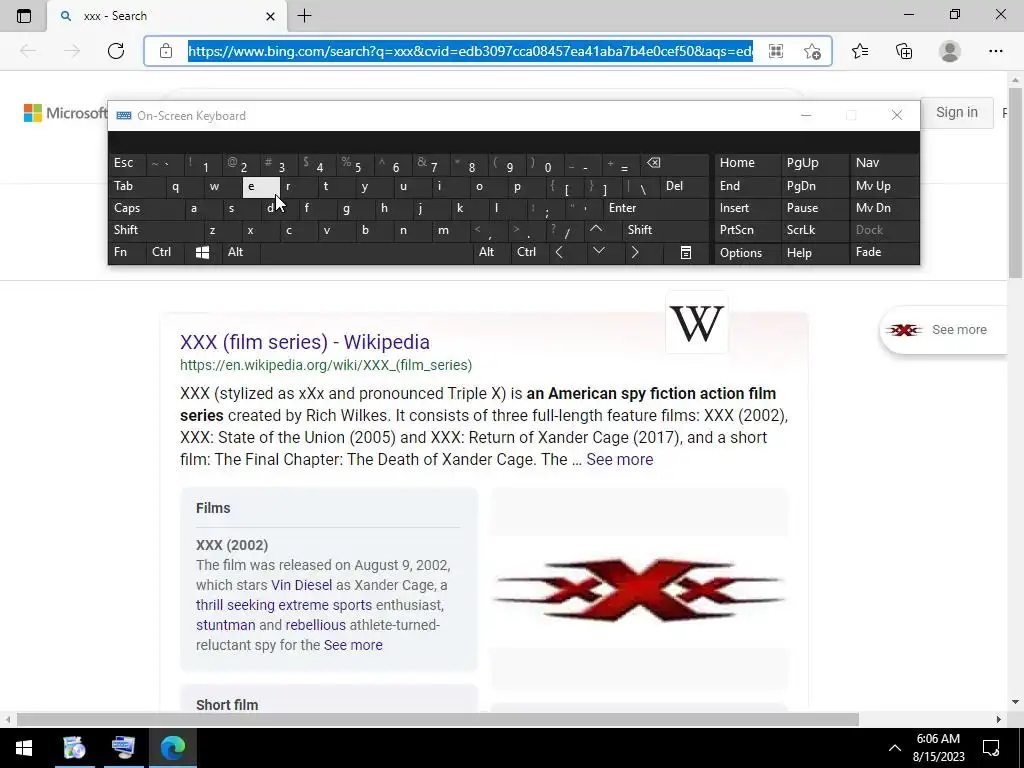Open the stuntman link
This screenshot has width=1024, height=768.
[225, 625]
